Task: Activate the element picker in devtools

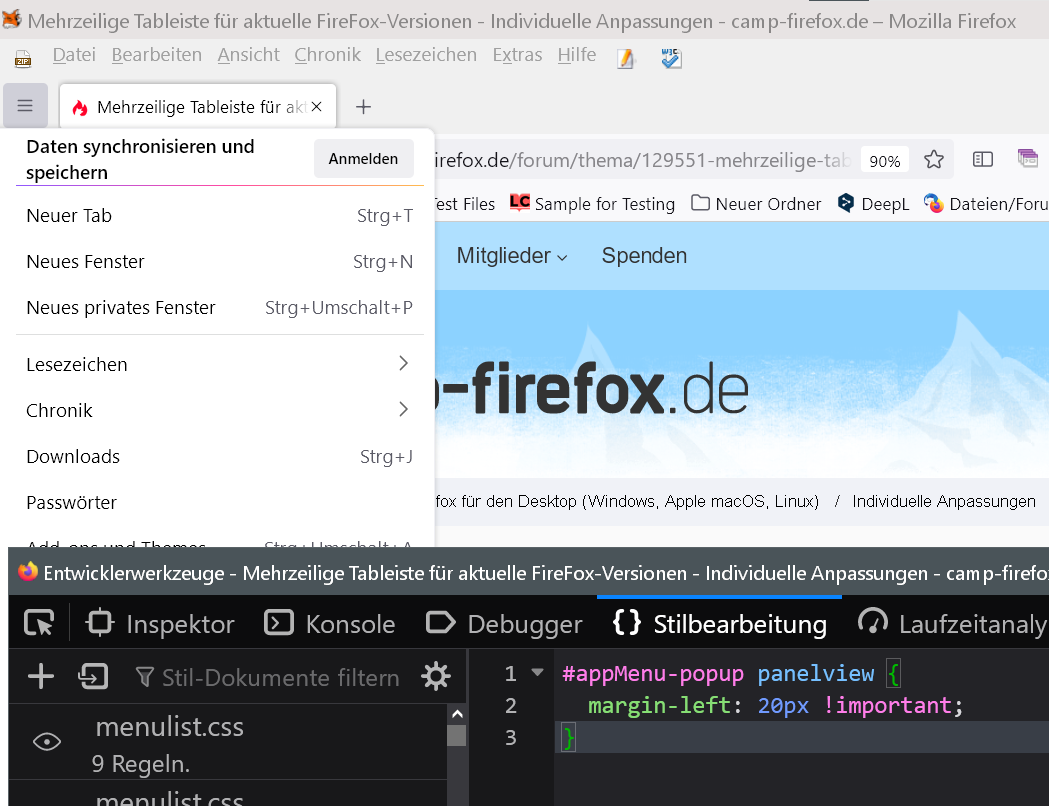Action: pos(39,623)
